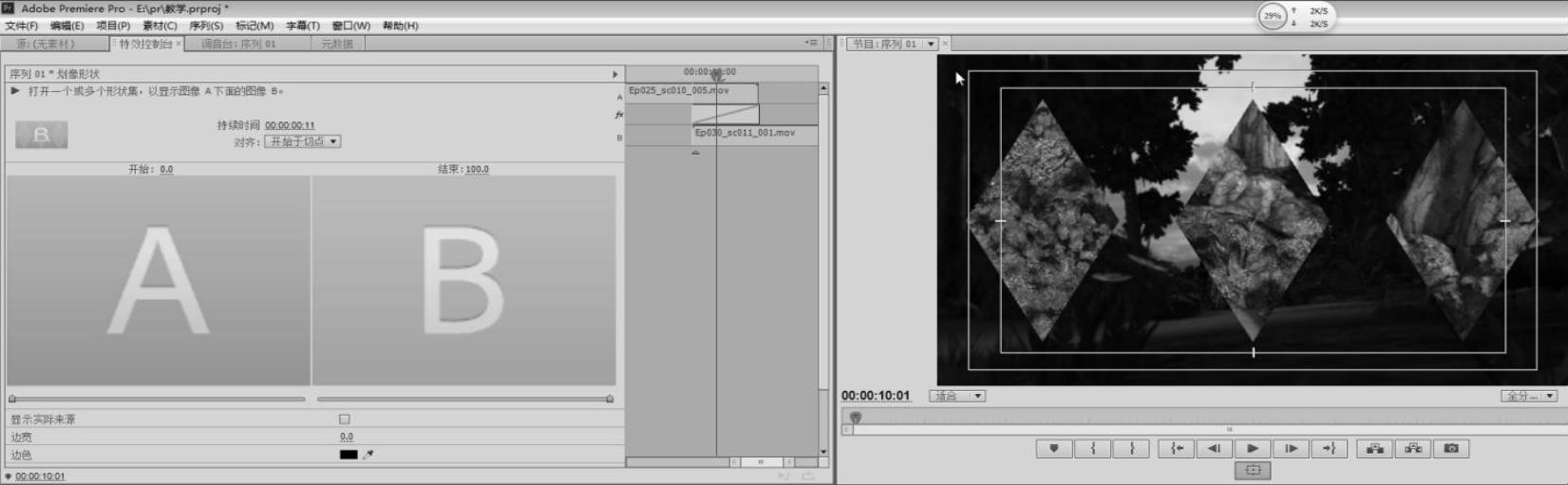Switch to the 调音台 mixer tab

point(238,44)
